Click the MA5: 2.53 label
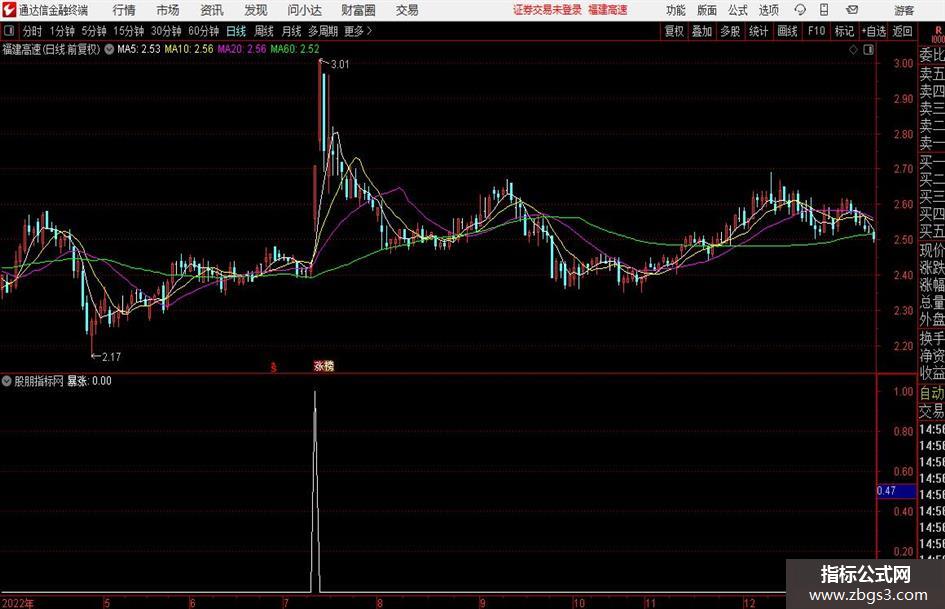Image resolution: width=945 pixels, height=609 pixels. (139, 49)
